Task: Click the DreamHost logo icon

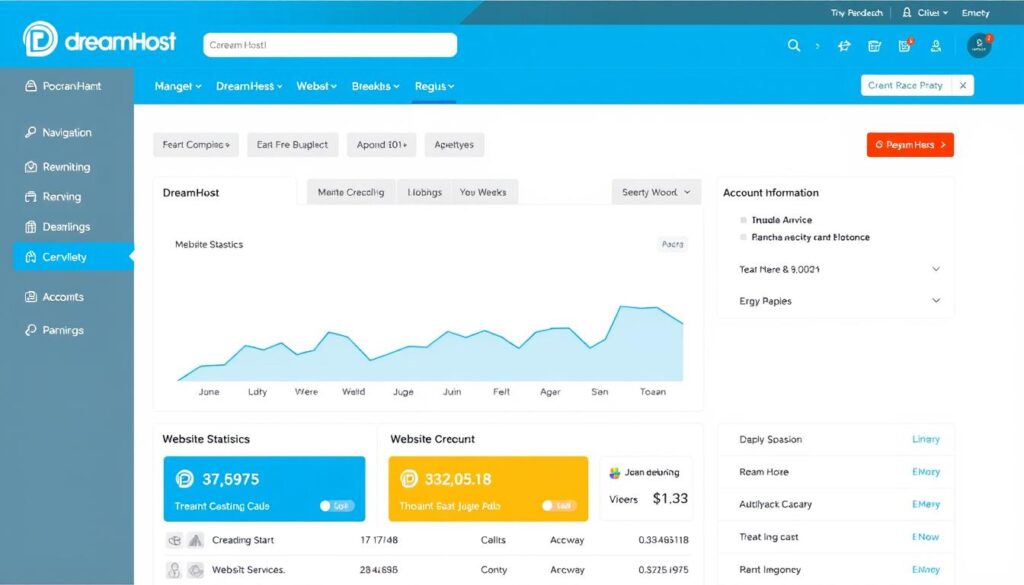Action: (40, 39)
